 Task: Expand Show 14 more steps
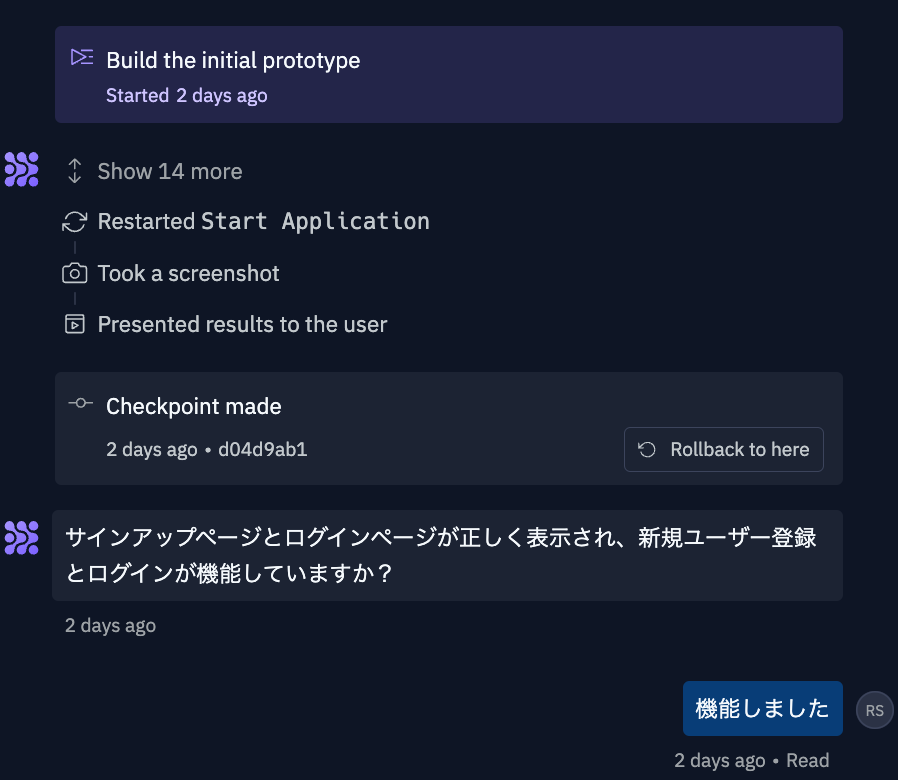tap(170, 171)
